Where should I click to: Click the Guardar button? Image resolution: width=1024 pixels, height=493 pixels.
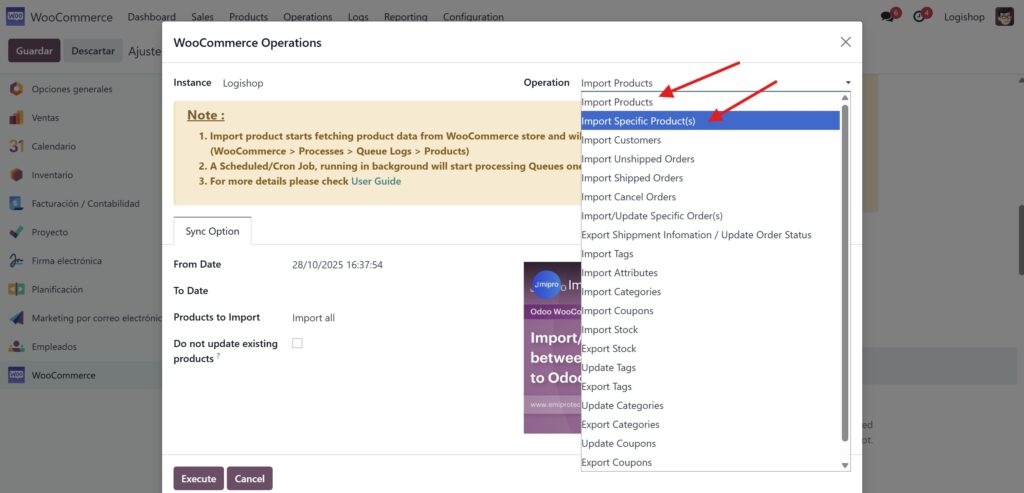pos(34,50)
